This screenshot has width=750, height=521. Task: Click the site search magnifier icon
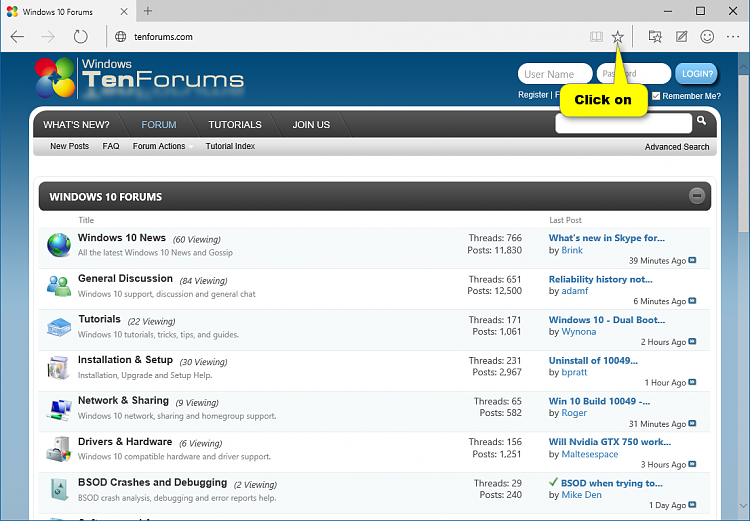pyautogui.click(x=701, y=121)
